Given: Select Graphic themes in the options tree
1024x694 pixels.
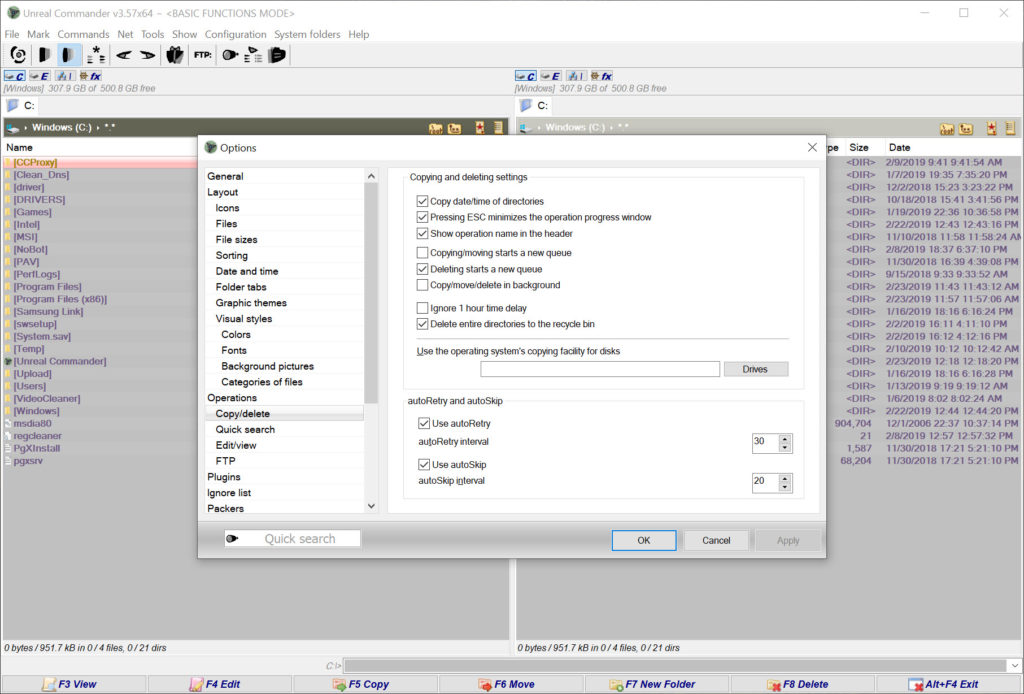Looking at the screenshot, I should tap(251, 302).
